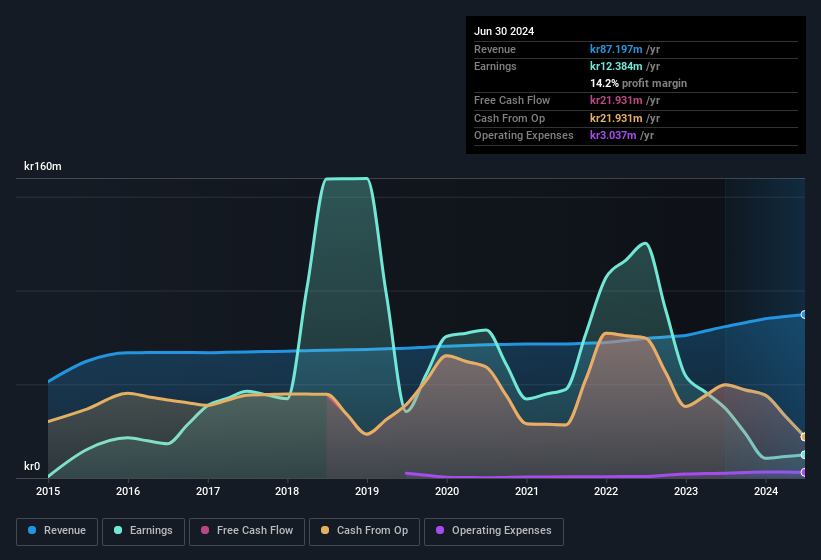Click the 2024 x-axis label
Image resolution: width=821 pixels, height=560 pixels.
(766, 491)
